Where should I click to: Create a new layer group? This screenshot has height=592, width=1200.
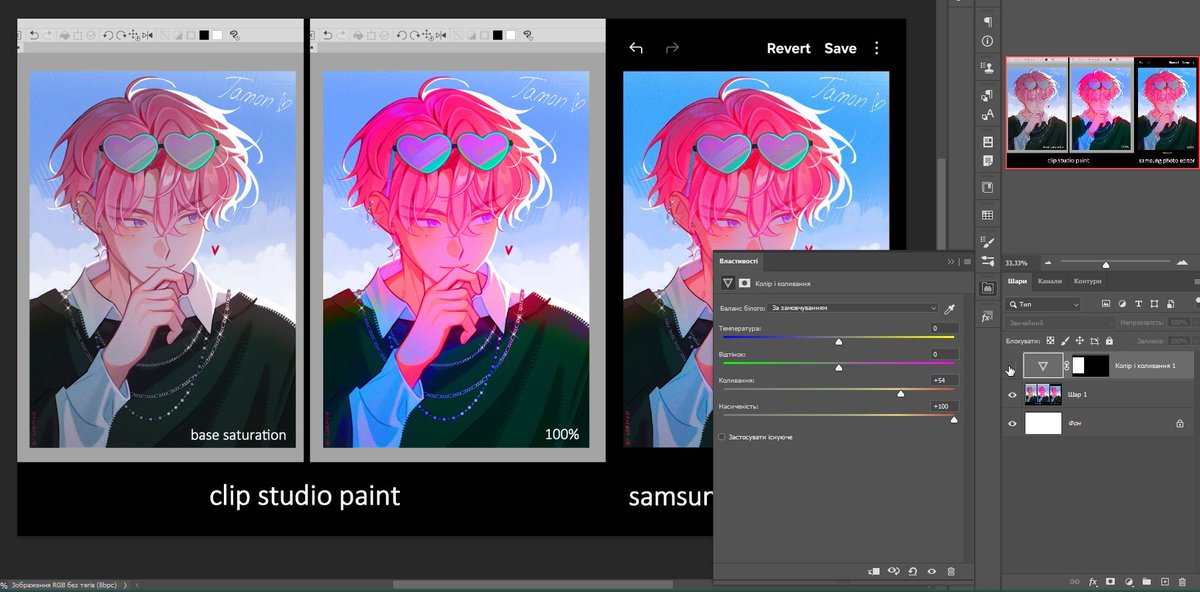(x=1146, y=581)
